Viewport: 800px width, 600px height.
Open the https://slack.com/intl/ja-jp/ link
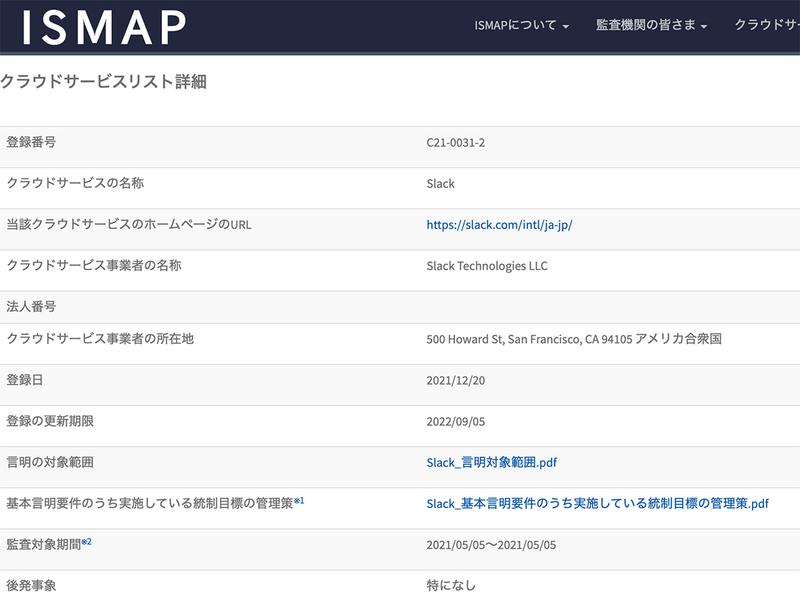[x=499, y=224]
